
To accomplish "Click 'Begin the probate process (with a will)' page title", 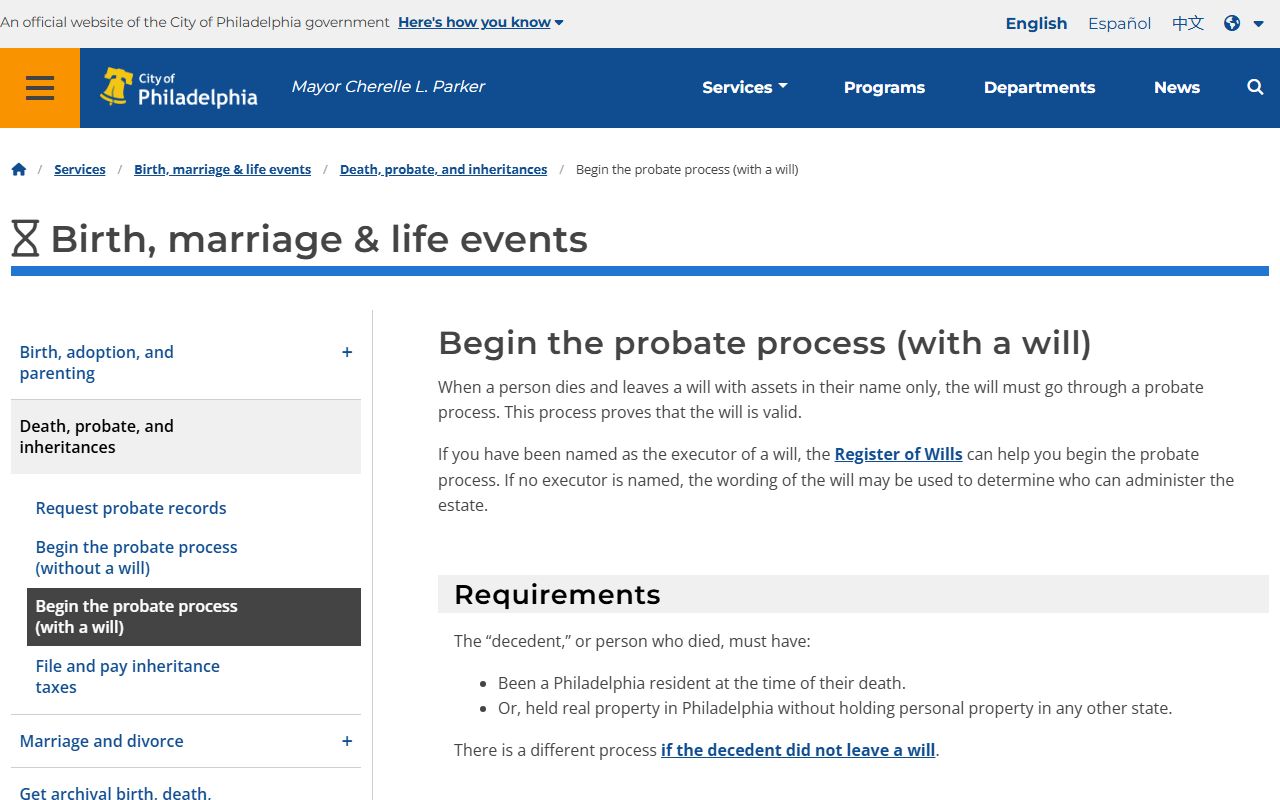I will [x=765, y=343].
